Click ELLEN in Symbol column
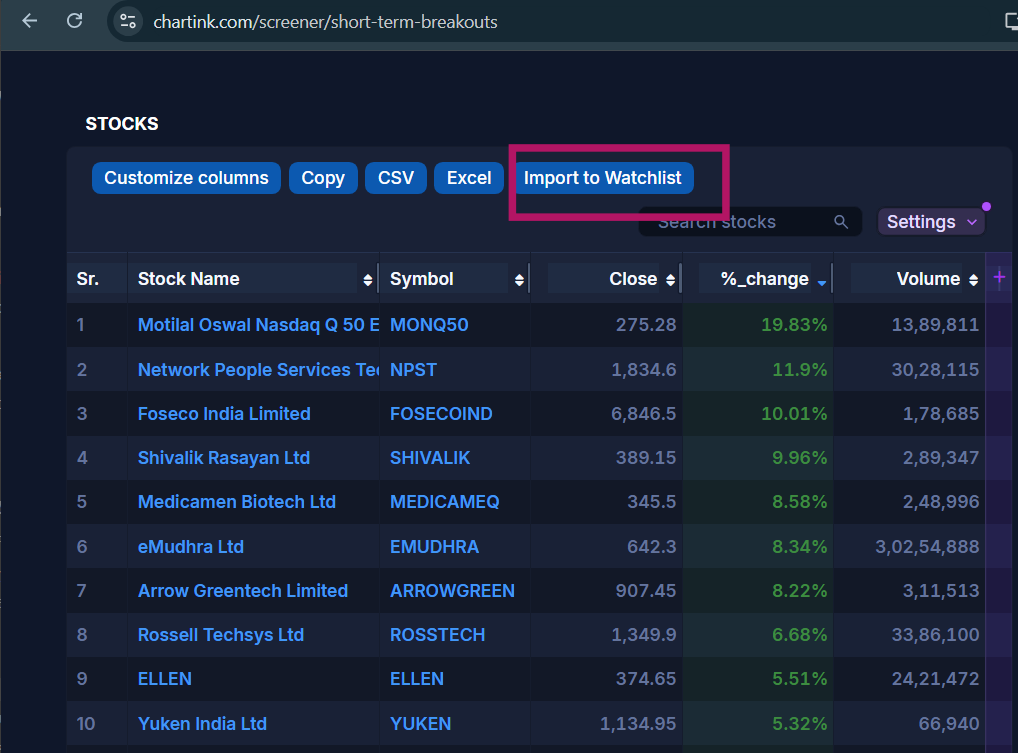Viewport: 1018px width, 753px height. coord(417,679)
